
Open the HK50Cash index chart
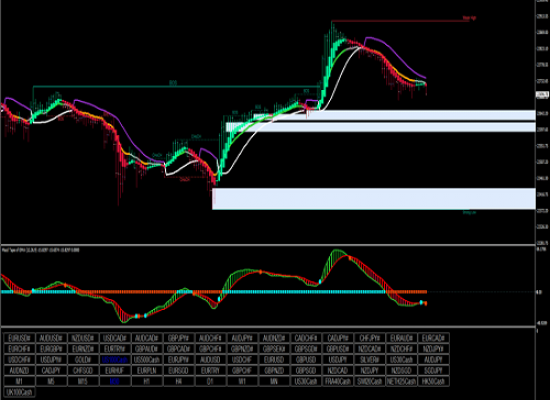(433, 381)
